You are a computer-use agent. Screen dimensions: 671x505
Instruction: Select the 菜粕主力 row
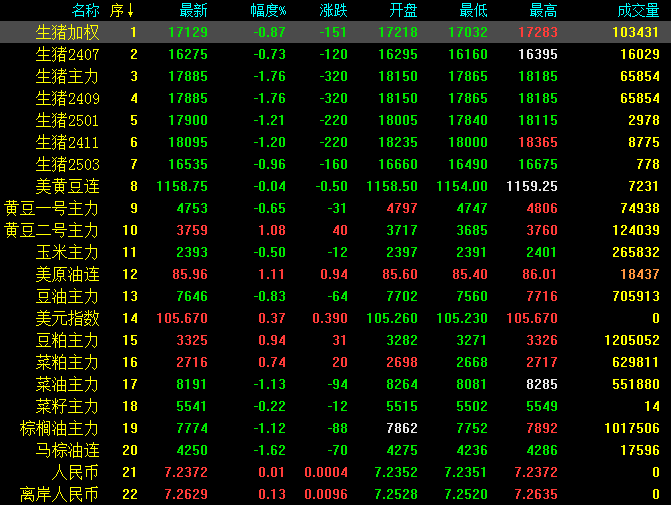click(68, 362)
